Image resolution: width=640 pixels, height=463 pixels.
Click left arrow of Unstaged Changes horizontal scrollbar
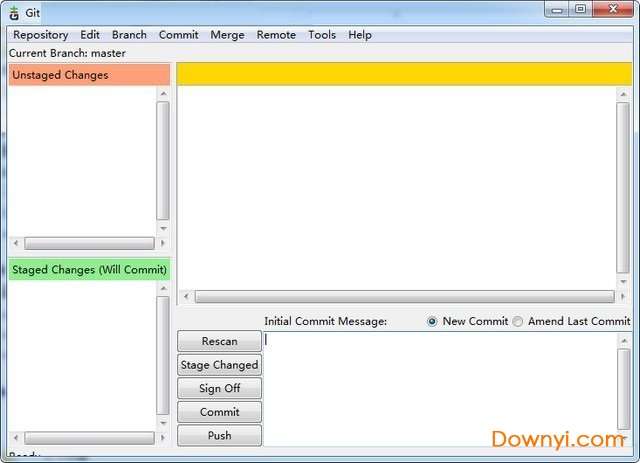(x=16, y=243)
